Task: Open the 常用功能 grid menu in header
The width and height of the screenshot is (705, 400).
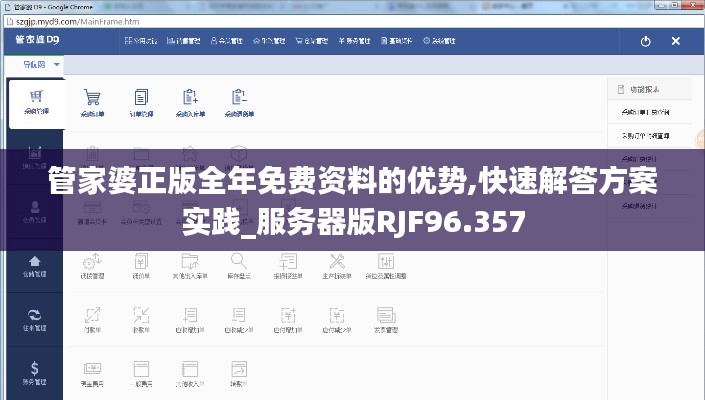Action: 141,41
